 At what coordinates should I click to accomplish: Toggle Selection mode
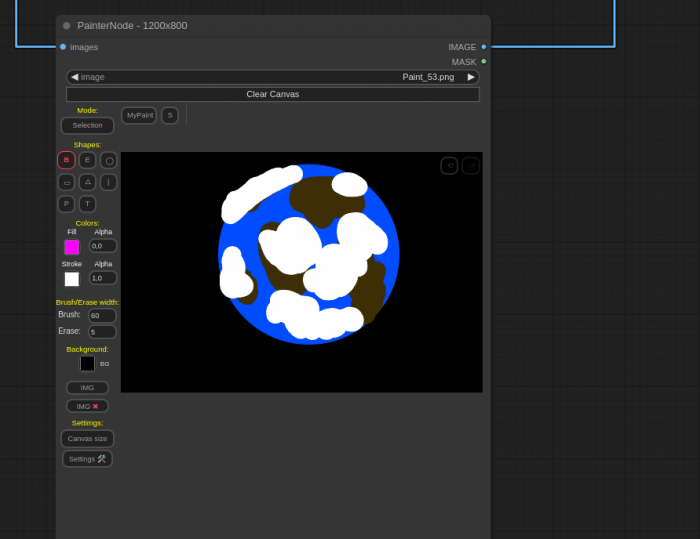click(x=87, y=126)
